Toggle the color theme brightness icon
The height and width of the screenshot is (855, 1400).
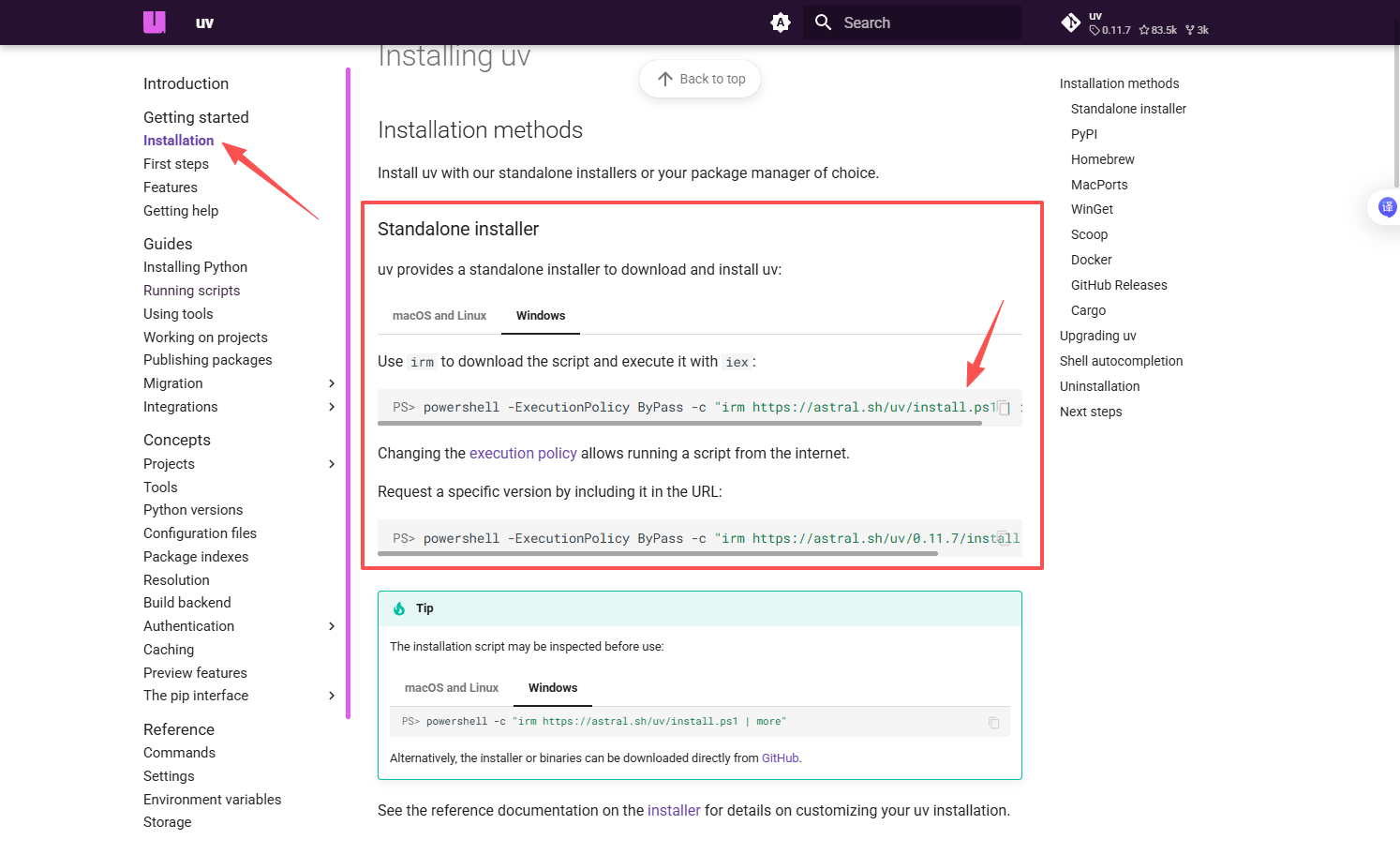pyautogui.click(x=780, y=22)
